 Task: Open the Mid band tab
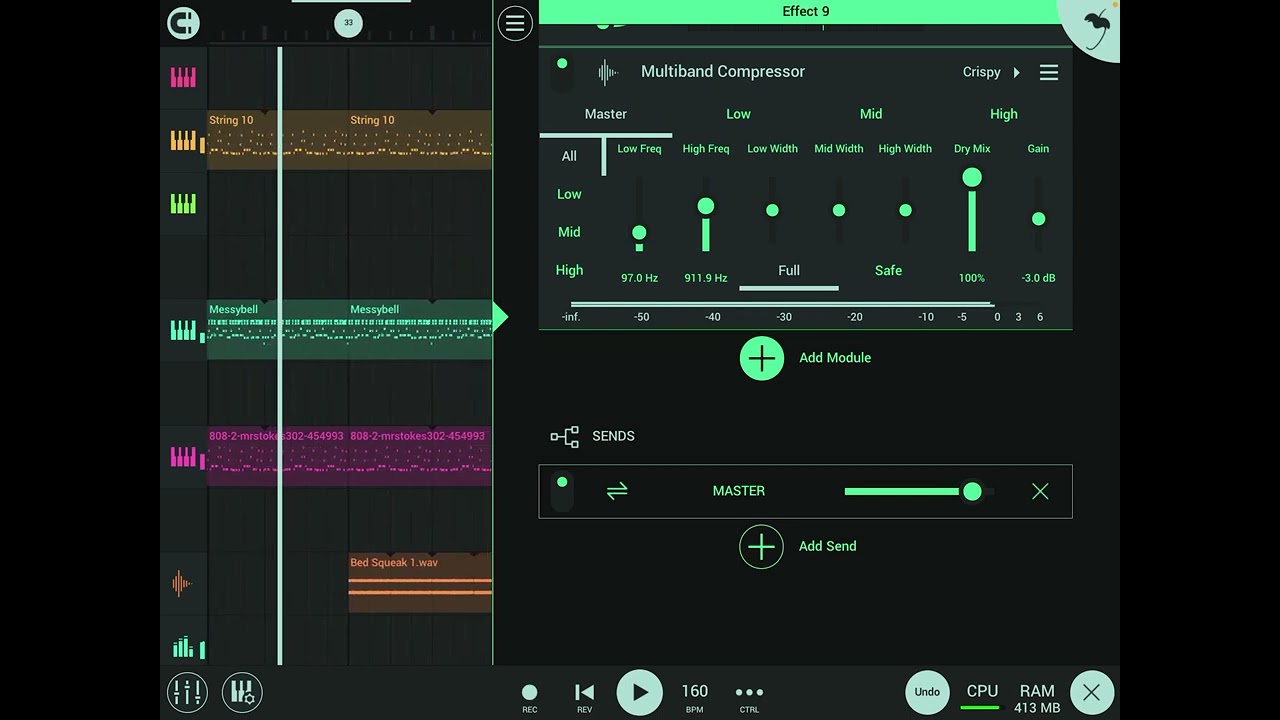(x=871, y=114)
